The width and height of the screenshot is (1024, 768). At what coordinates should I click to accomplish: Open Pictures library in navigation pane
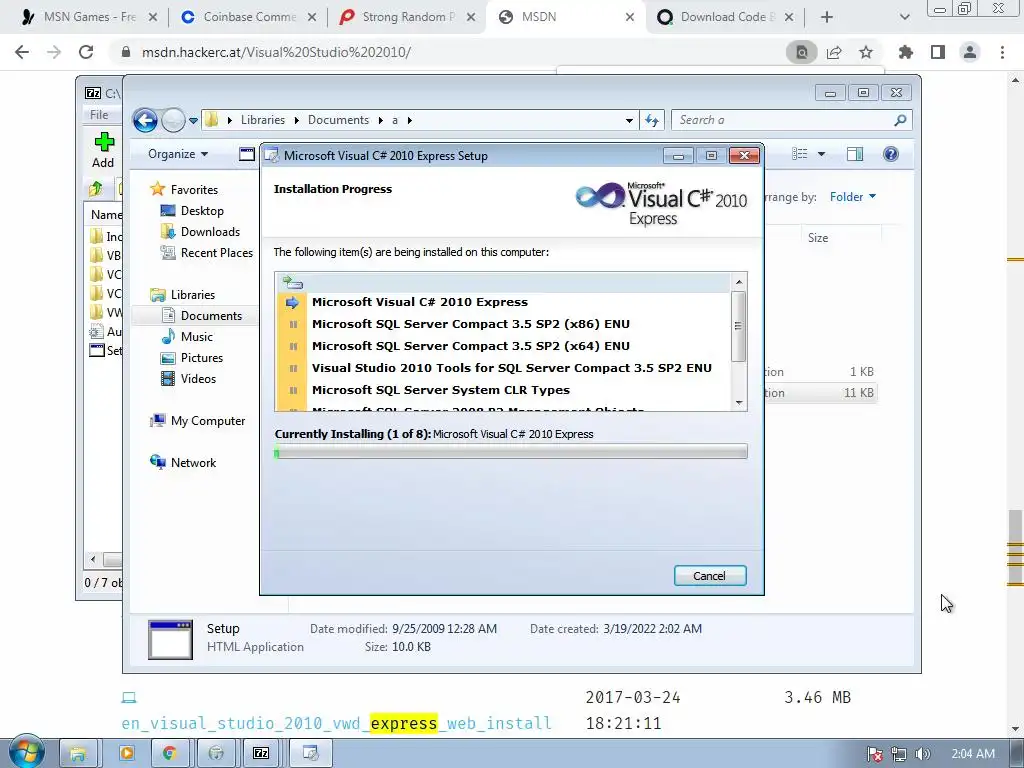coord(202,358)
